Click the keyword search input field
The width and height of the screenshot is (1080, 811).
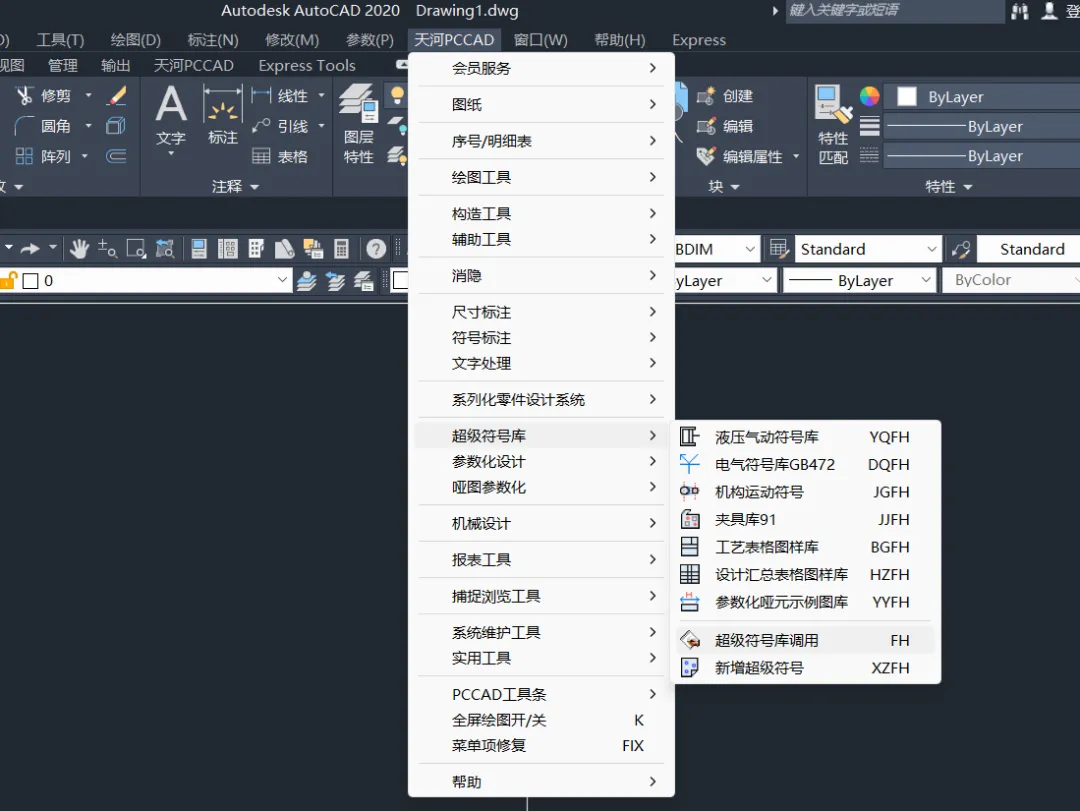pyautogui.click(x=894, y=10)
